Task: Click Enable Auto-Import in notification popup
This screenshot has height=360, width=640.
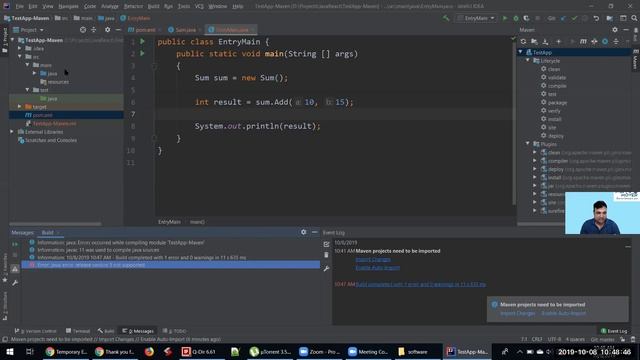Action: [x=563, y=313]
